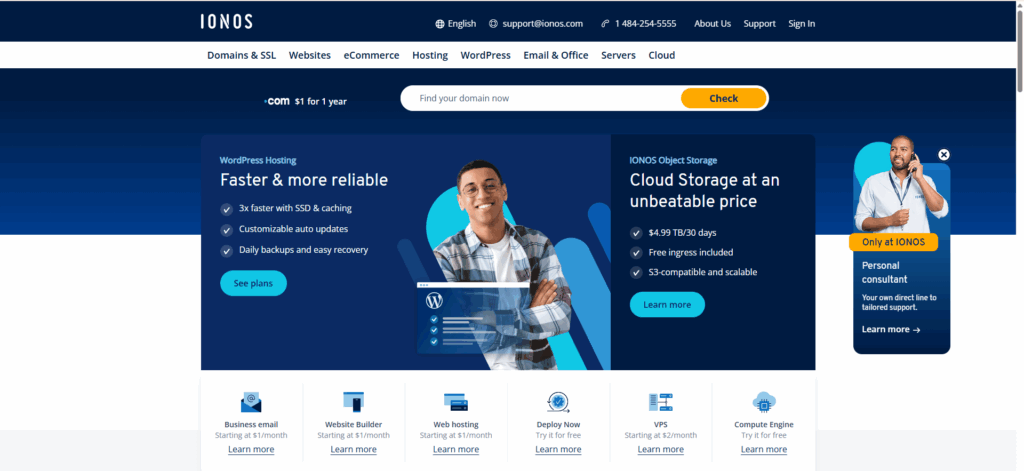This screenshot has width=1024, height=471.
Task: Click the .com domain offer logo
Action: click(277, 101)
